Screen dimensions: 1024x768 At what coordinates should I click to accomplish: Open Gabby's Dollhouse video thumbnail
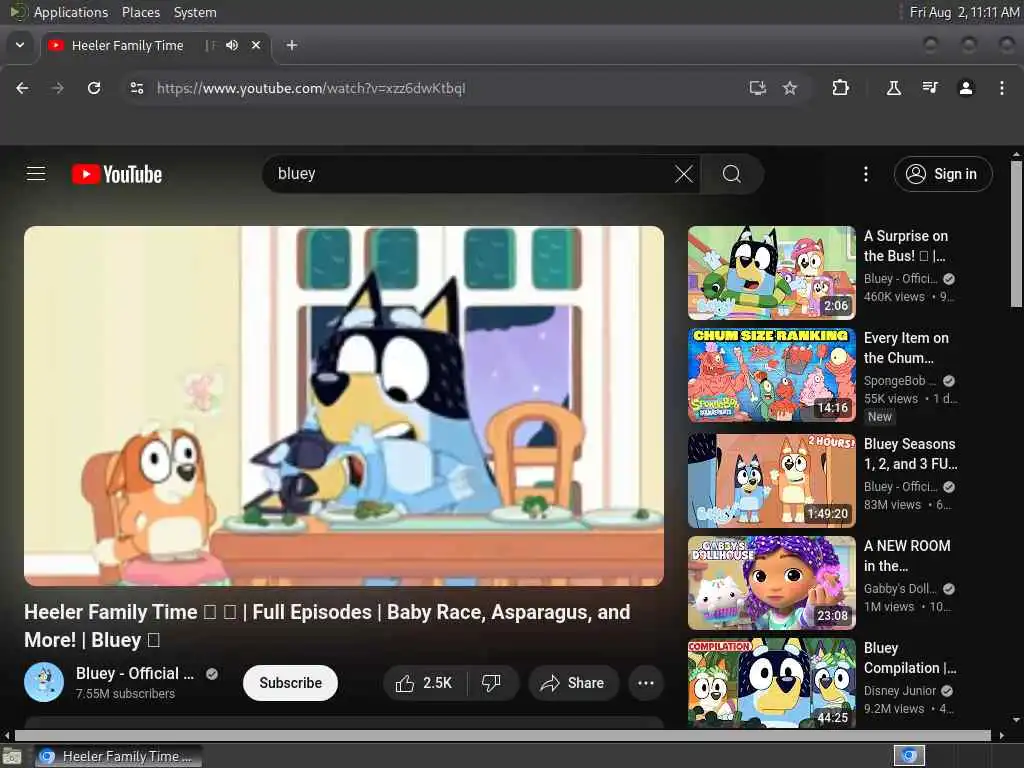[x=771, y=583]
